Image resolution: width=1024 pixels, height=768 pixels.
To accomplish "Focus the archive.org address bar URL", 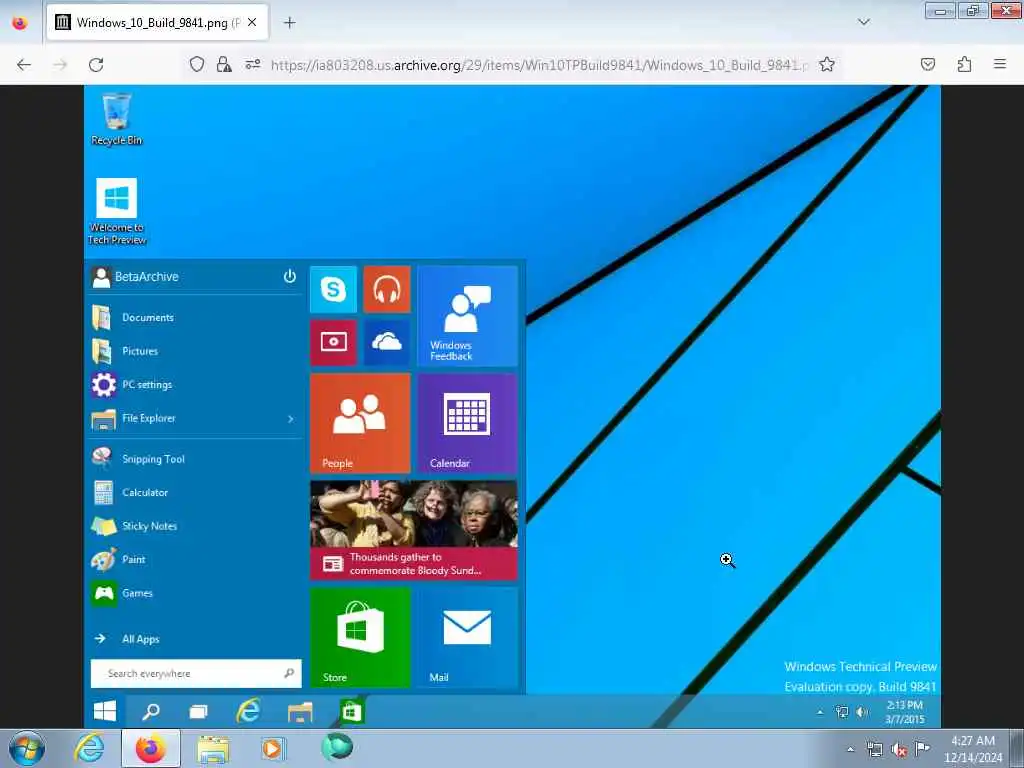I will 539,65.
